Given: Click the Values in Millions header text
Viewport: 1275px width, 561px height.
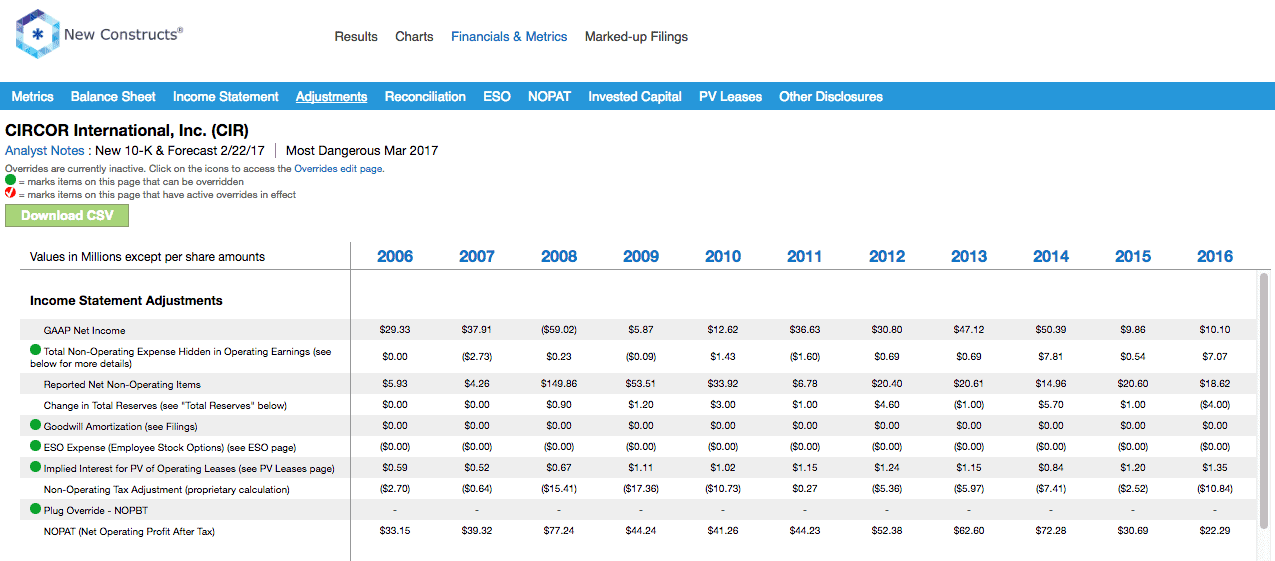Looking at the screenshot, I should (148, 257).
